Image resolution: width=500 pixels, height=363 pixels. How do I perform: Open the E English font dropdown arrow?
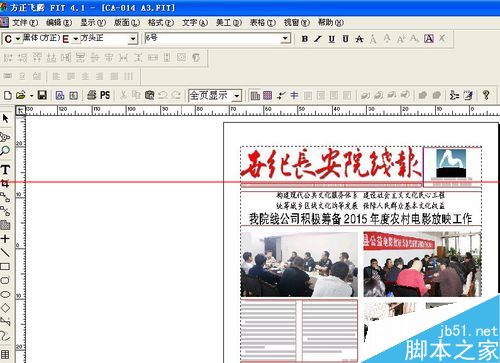pos(76,39)
